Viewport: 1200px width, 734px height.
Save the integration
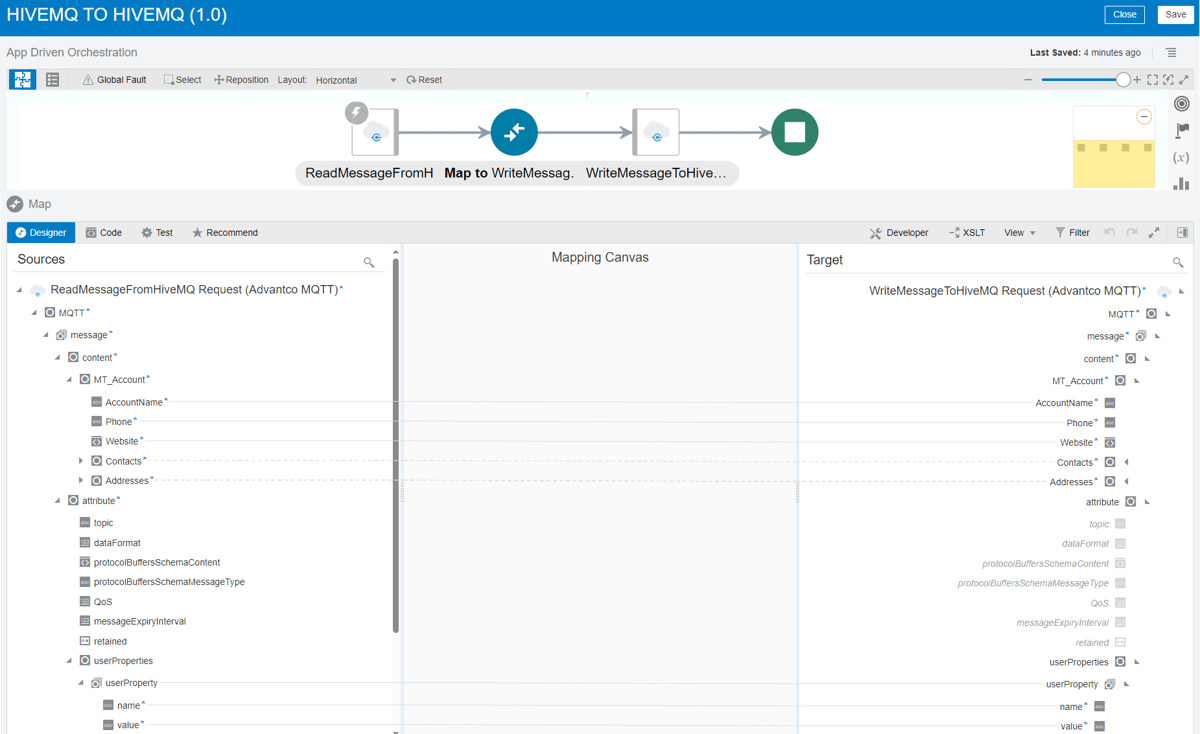[1176, 14]
